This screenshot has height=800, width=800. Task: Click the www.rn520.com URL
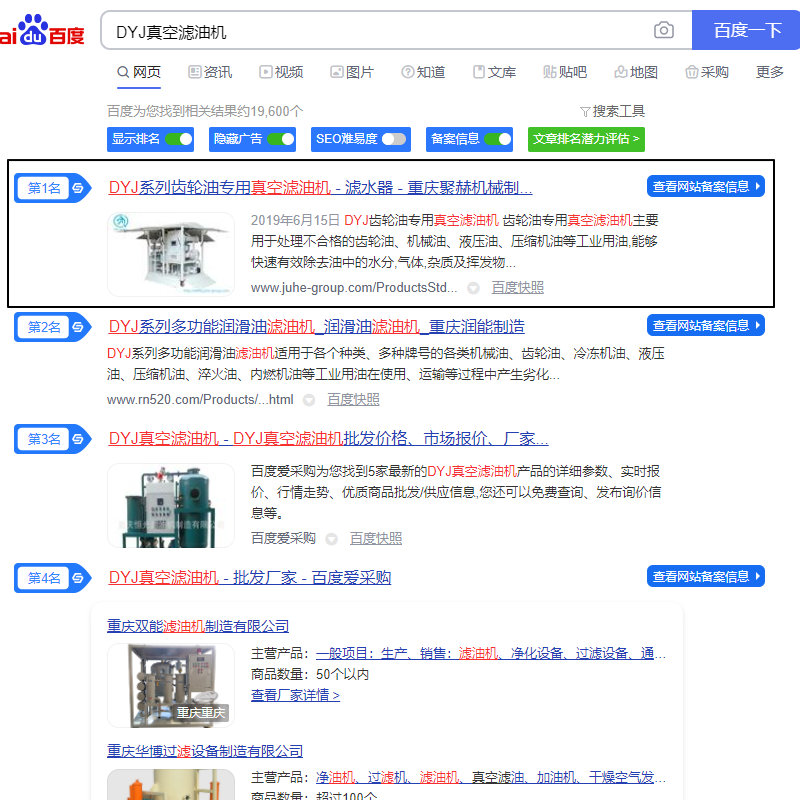coord(200,399)
